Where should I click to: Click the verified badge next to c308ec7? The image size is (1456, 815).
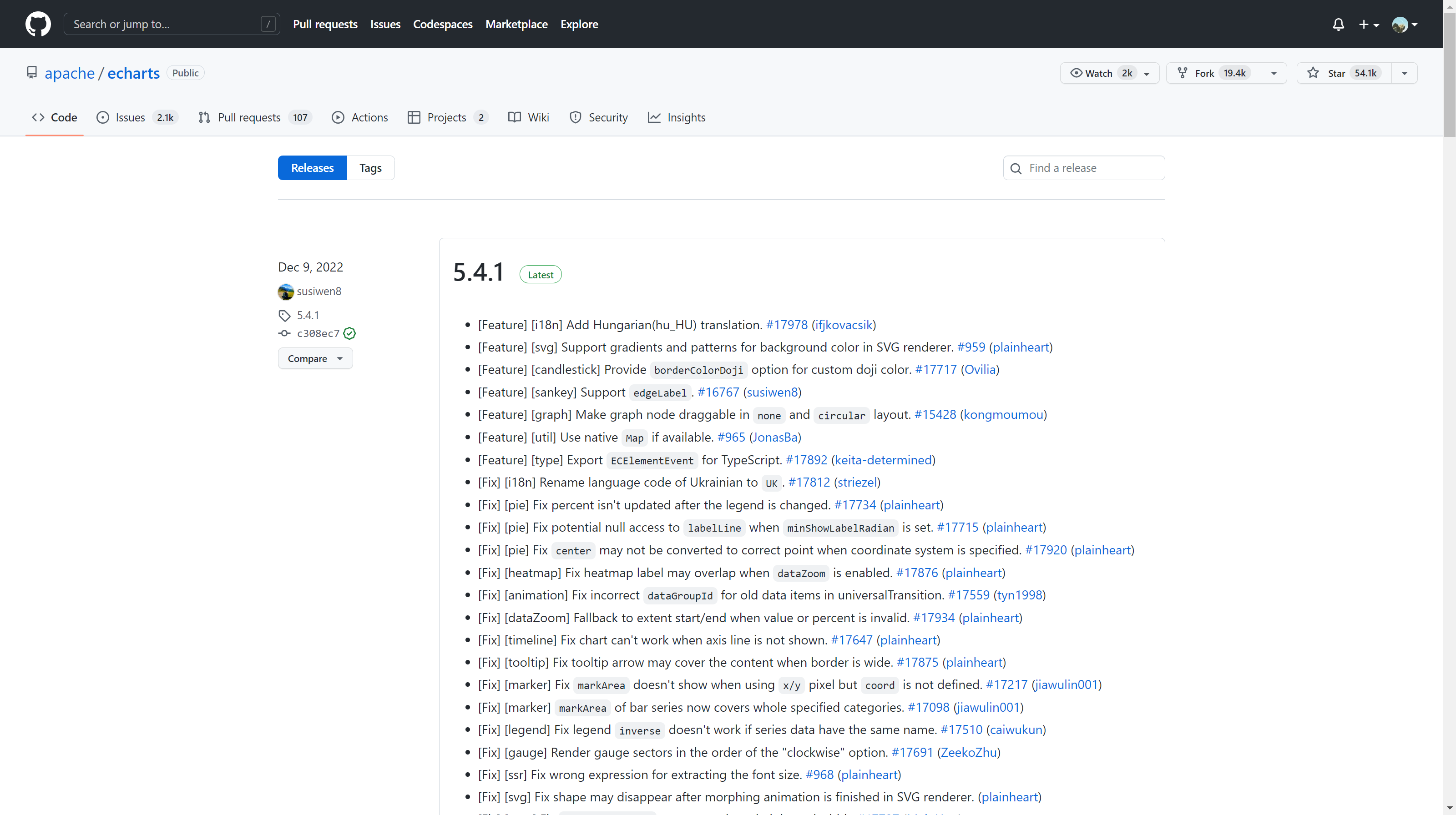click(x=349, y=333)
